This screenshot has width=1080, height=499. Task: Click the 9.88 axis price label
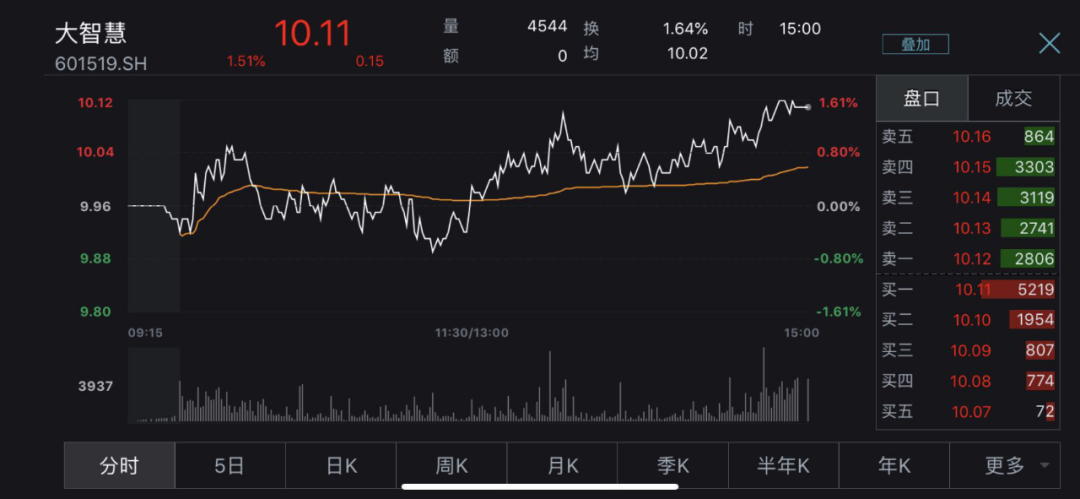click(x=95, y=258)
